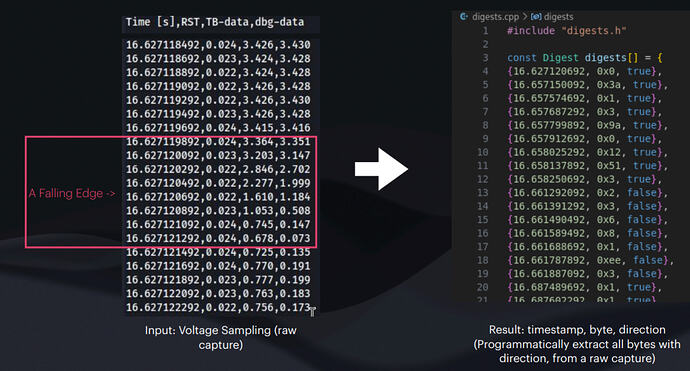Click code entry with byte 0x51
This screenshot has height=371, width=690.
(x=587, y=165)
